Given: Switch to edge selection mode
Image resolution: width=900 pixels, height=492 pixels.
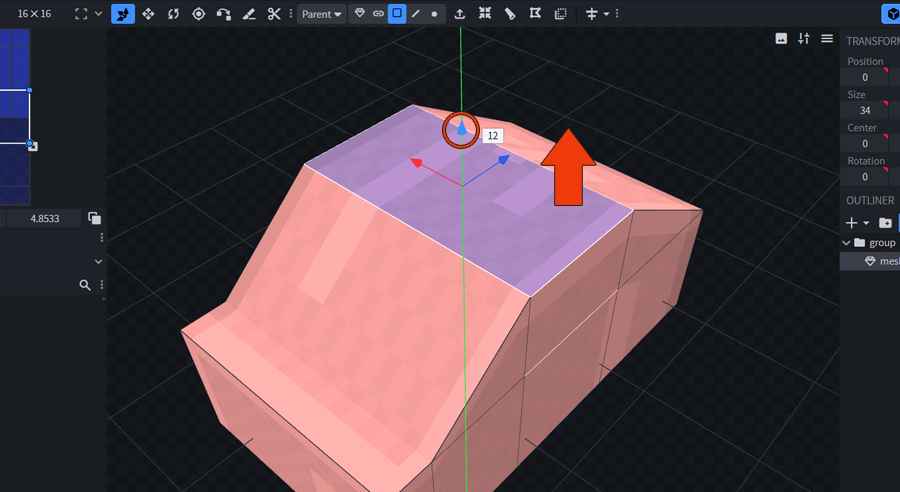Looking at the screenshot, I should pos(416,14).
